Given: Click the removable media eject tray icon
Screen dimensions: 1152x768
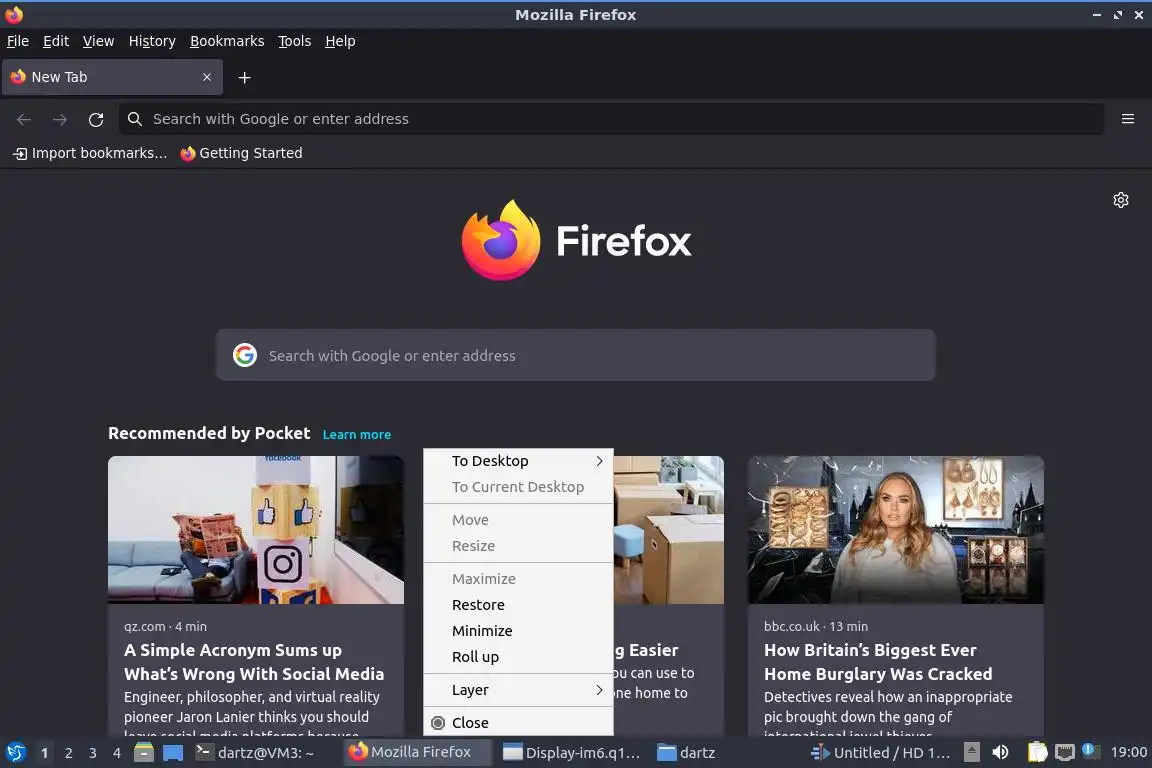Looking at the screenshot, I should click(971, 753).
